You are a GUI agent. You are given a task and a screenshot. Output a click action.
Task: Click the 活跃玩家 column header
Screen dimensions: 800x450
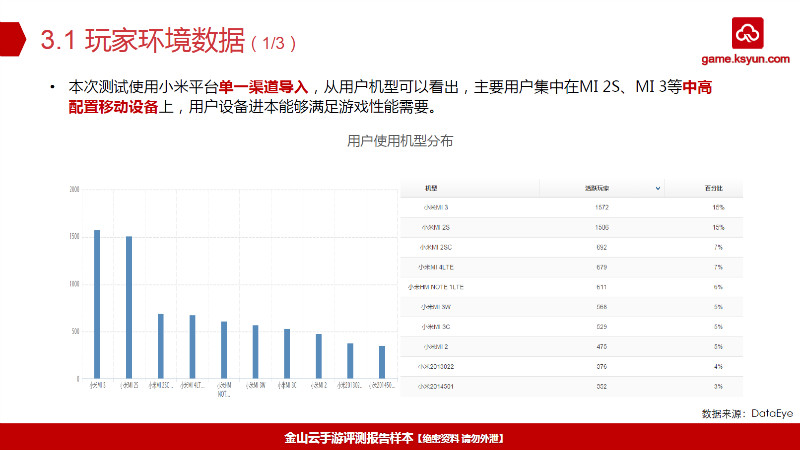(x=597, y=188)
